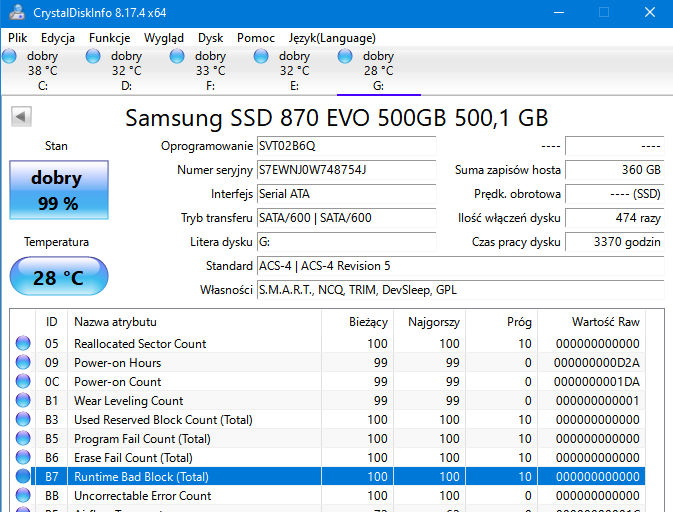
Task: Select the Power-on Hours attribute row
Action: [x=328, y=363]
